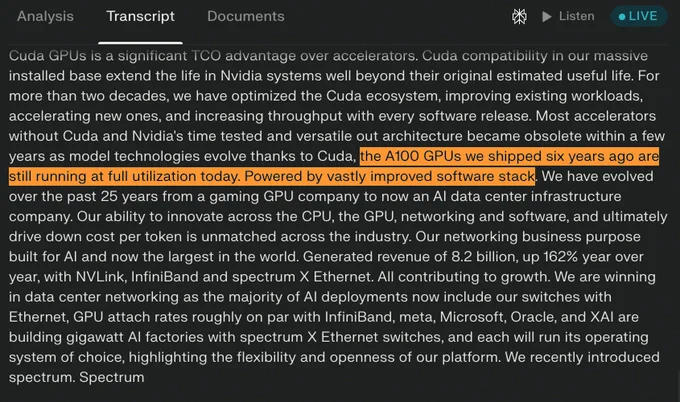
Task: Click text 'over the past 25 years'
Action: point(82,196)
